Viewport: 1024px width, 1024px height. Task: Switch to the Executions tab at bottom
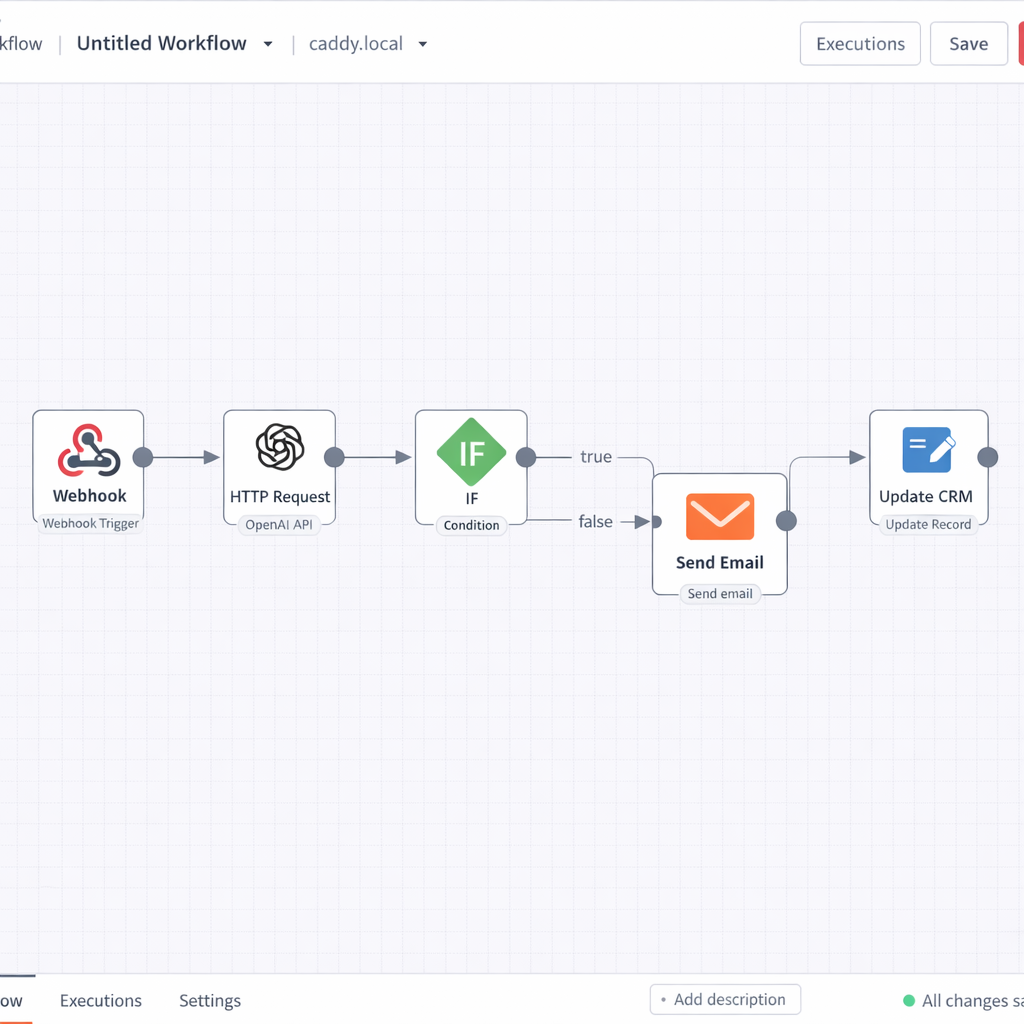[100, 1000]
